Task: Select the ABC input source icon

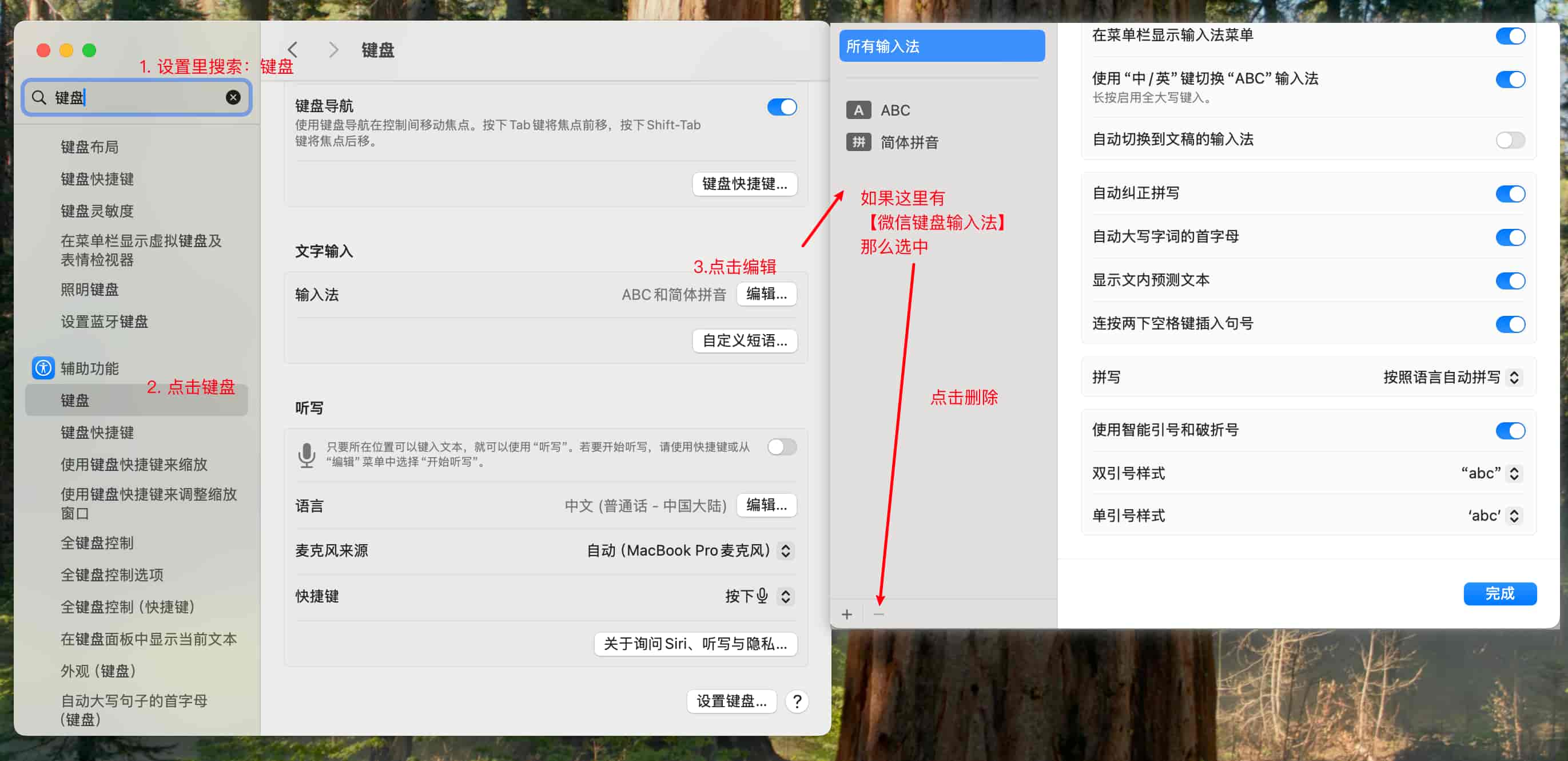Action: coord(858,110)
